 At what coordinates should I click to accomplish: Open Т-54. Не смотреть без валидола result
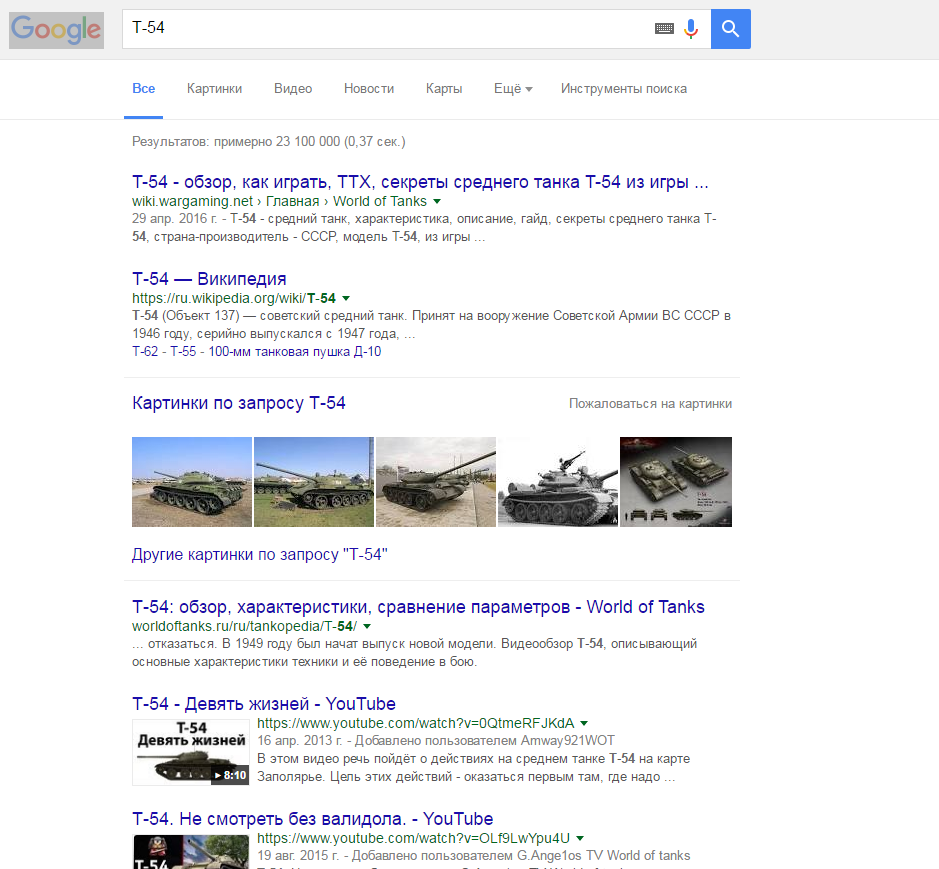coord(313,819)
